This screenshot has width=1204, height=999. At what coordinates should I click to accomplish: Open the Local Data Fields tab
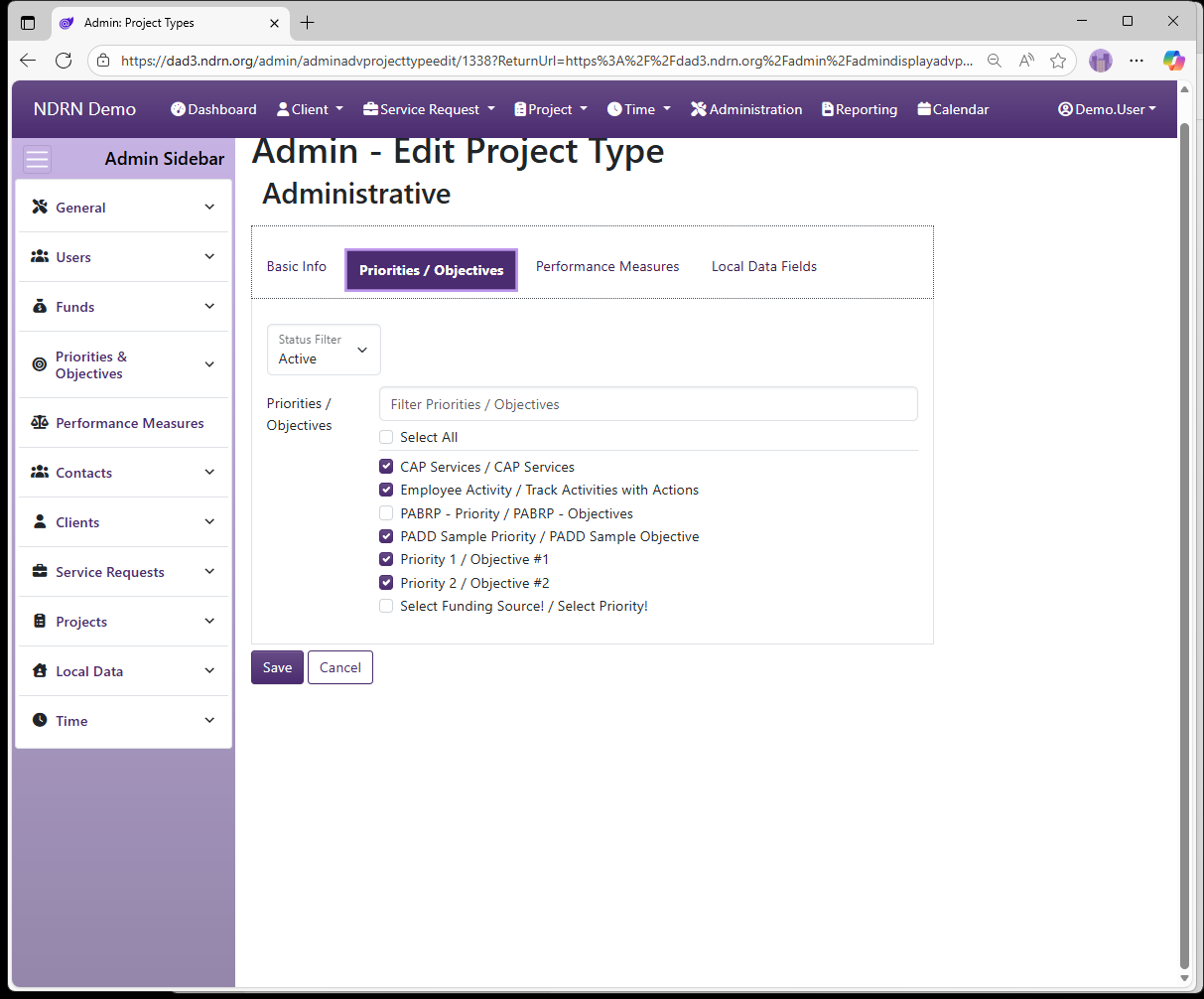[764, 266]
